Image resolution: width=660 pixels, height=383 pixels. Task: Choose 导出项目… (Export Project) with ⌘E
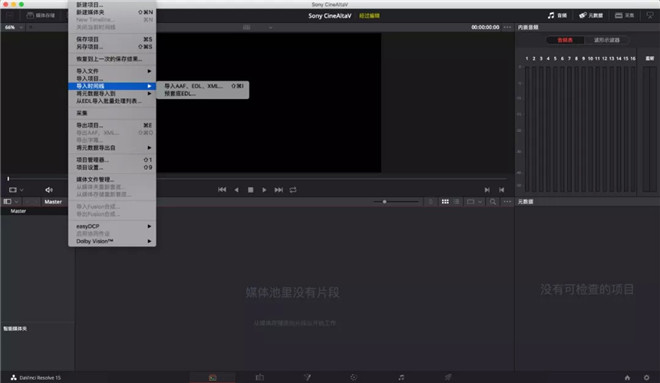click(112, 125)
